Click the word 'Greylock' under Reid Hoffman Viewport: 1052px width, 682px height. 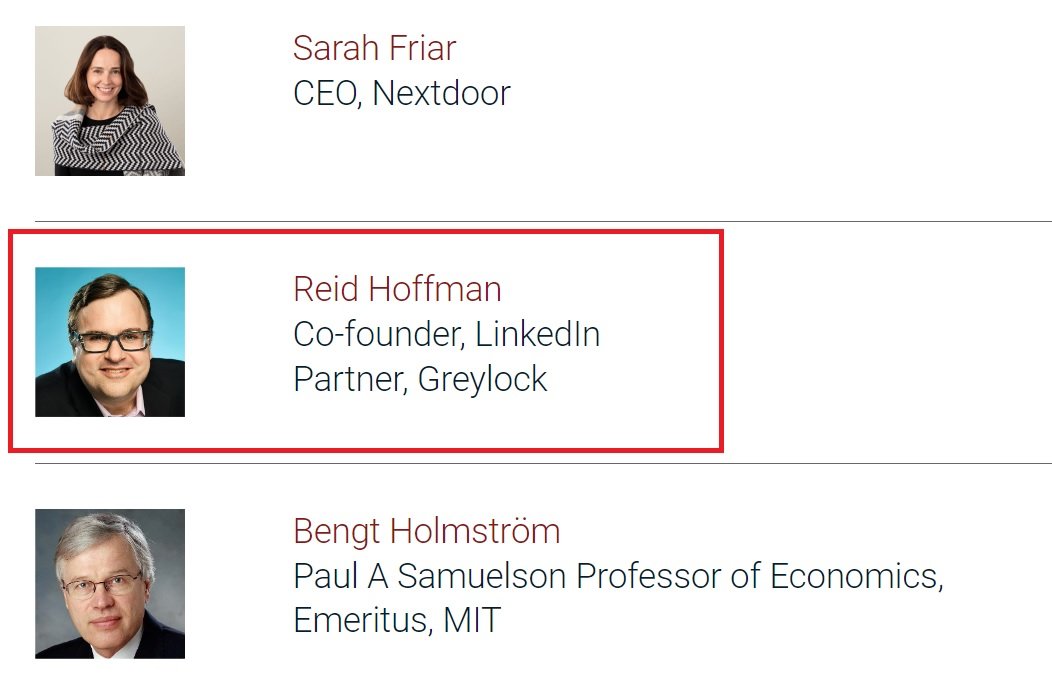click(x=483, y=379)
